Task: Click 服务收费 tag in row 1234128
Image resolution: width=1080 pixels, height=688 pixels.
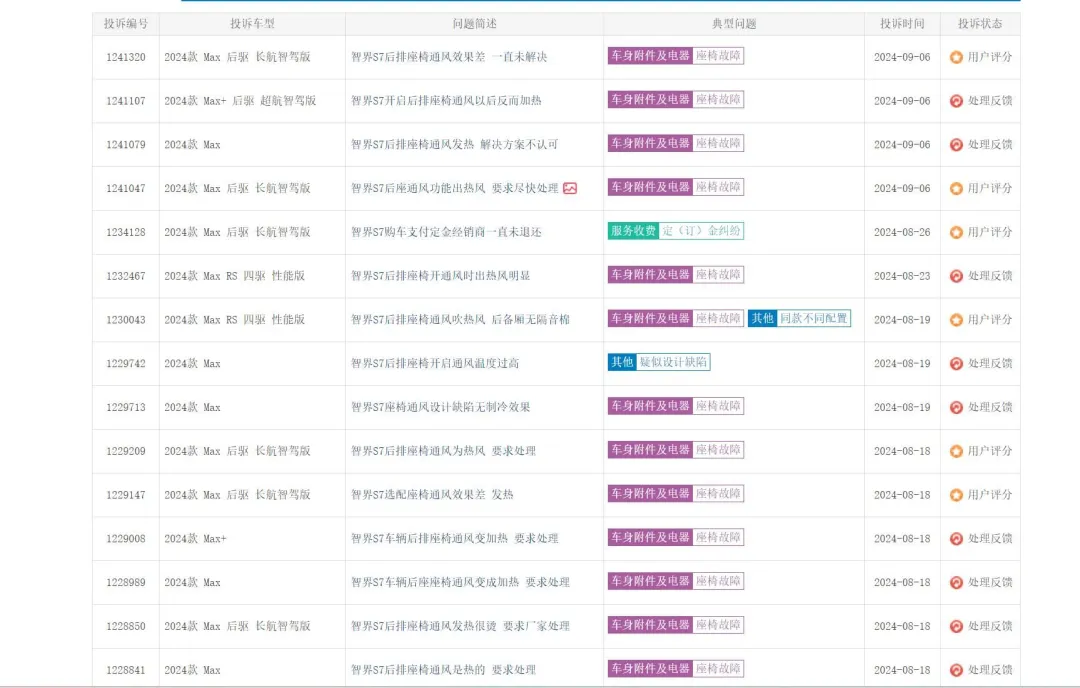Action: (x=633, y=231)
